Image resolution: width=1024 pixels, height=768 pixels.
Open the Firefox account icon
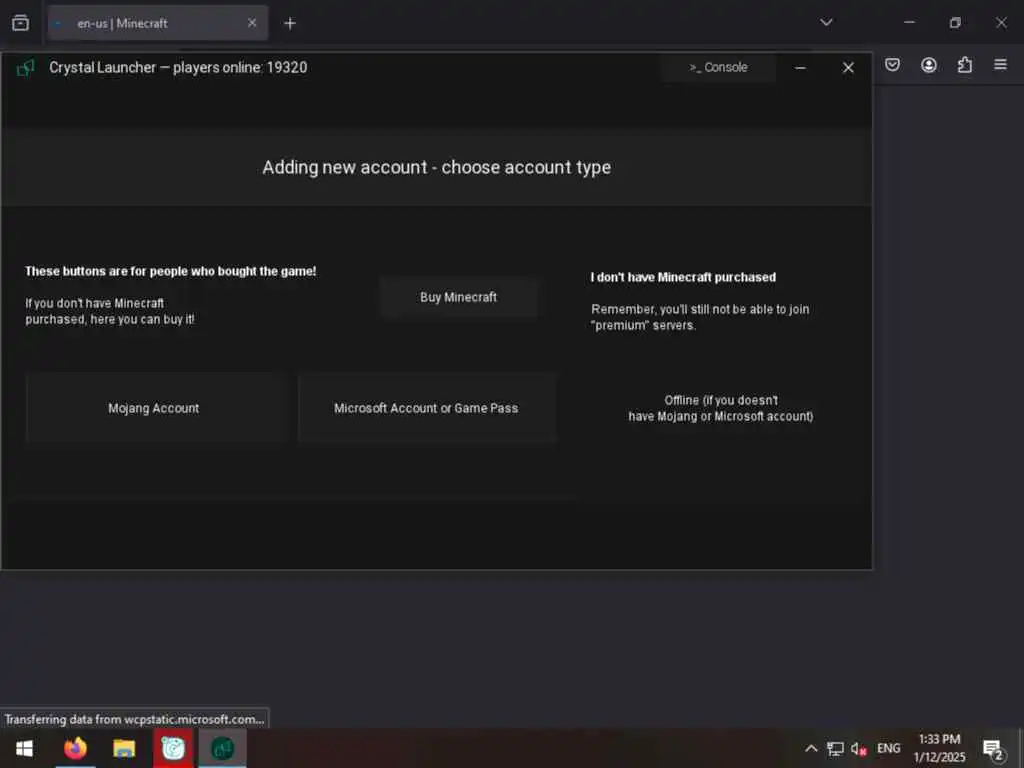(x=929, y=65)
